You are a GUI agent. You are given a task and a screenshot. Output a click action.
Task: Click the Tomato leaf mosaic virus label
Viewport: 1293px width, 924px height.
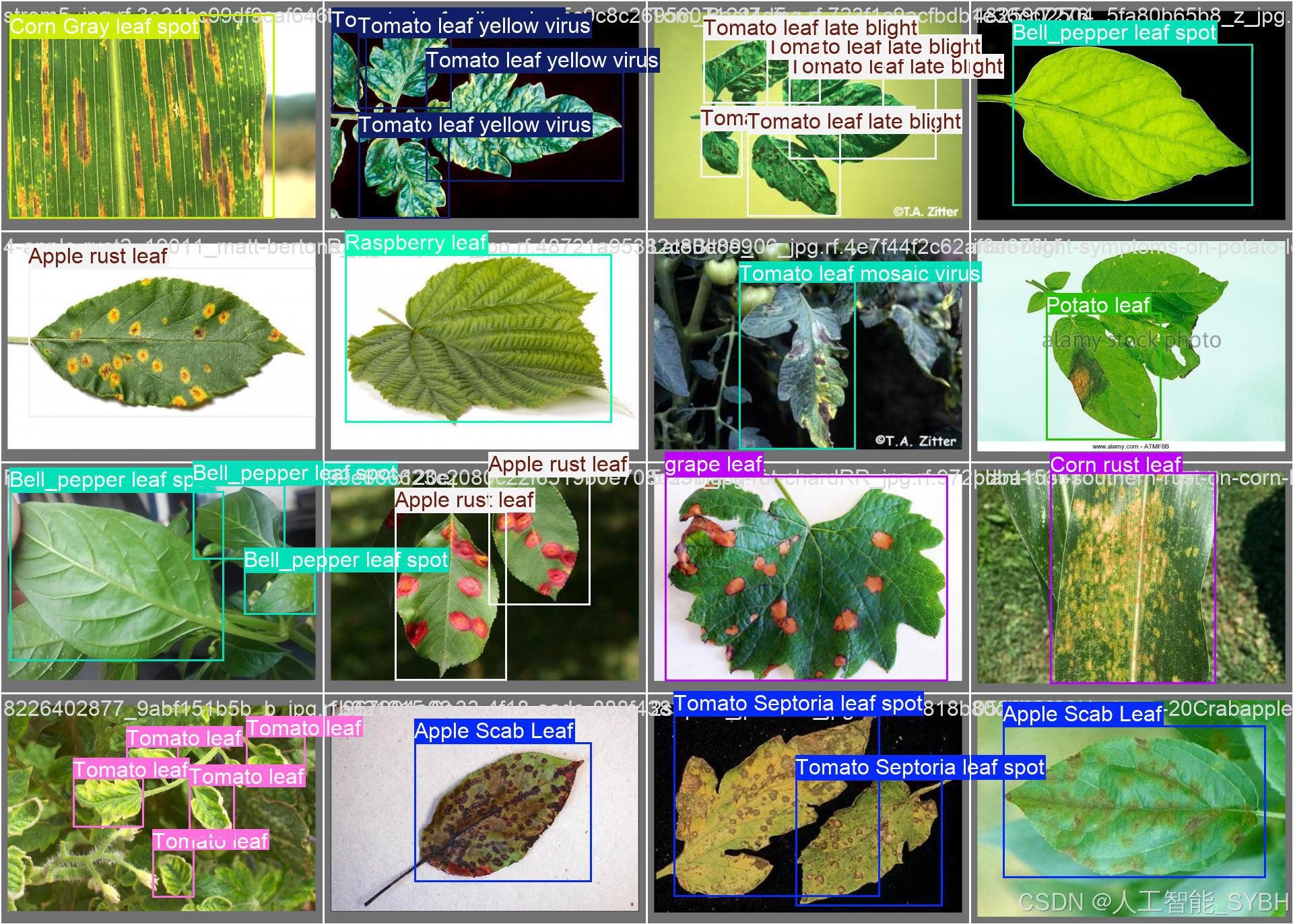[x=859, y=273]
